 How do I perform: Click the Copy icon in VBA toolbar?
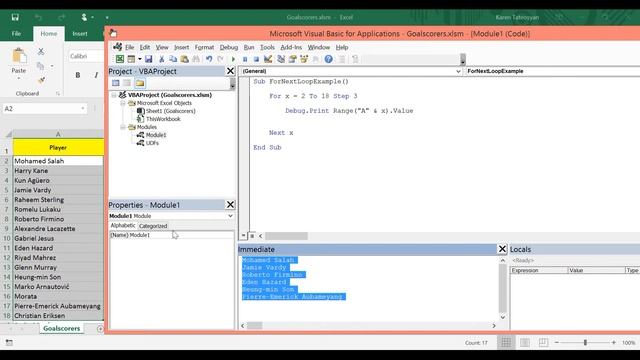[173, 59]
